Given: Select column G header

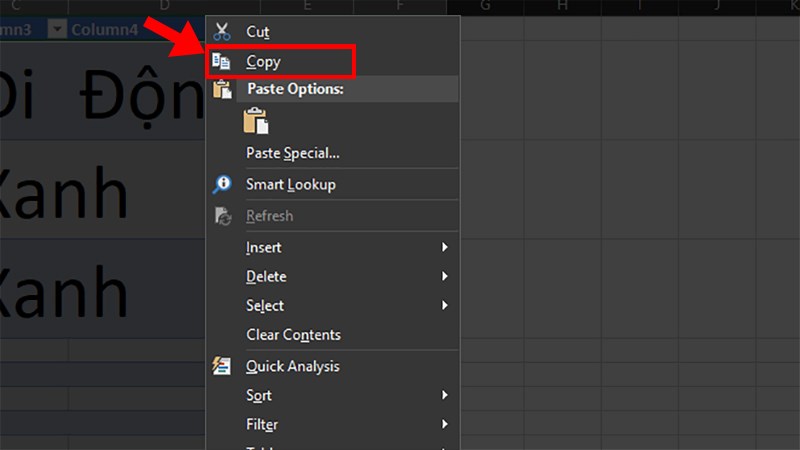Looking at the screenshot, I should pyautogui.click(x=485, y=6).
